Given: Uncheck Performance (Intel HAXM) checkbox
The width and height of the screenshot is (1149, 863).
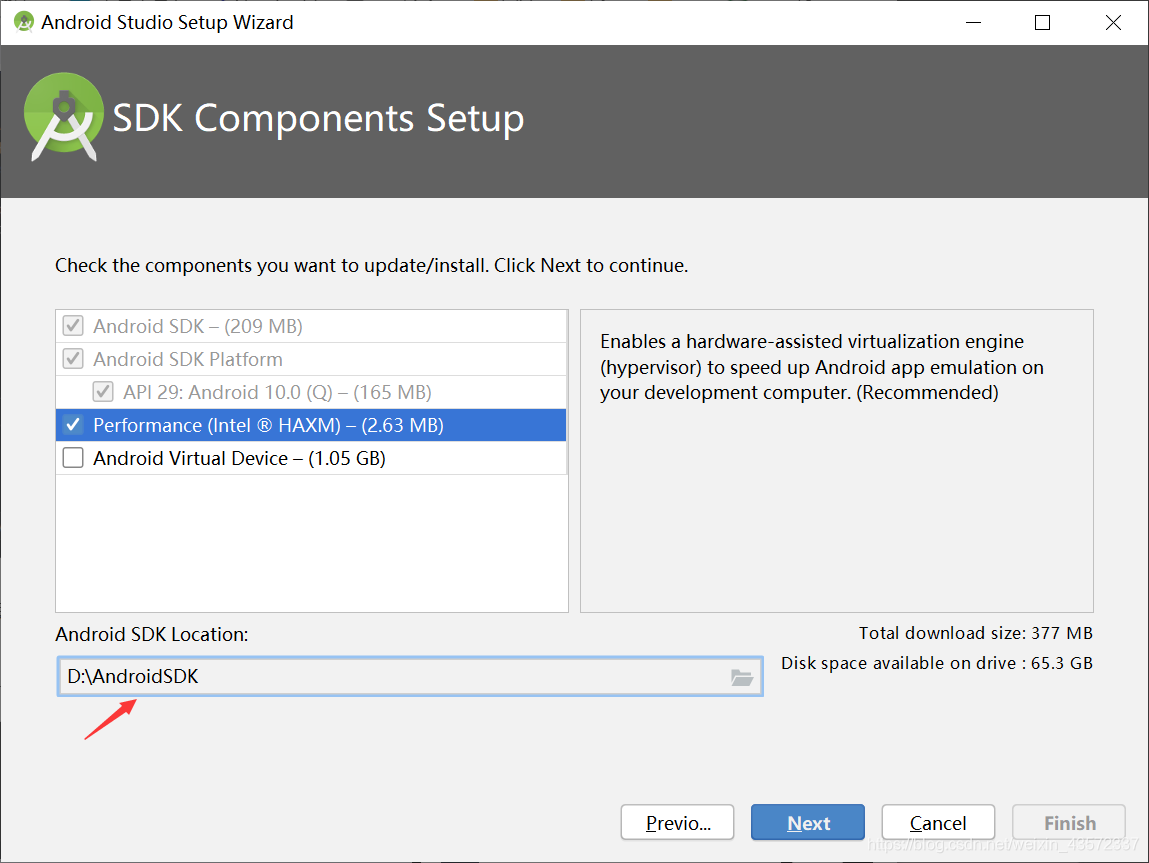Looking at the screenshot, I should pyautogui.click(x=73, y=425).
